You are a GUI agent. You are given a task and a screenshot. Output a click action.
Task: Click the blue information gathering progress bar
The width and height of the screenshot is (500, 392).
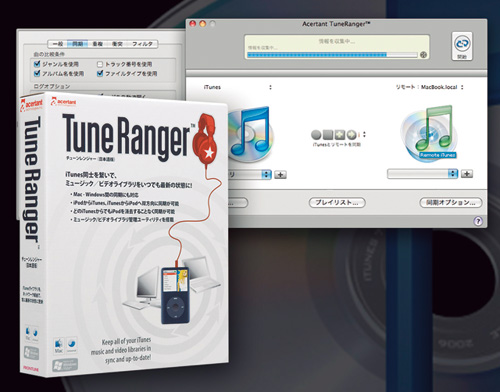pos(332,55)
